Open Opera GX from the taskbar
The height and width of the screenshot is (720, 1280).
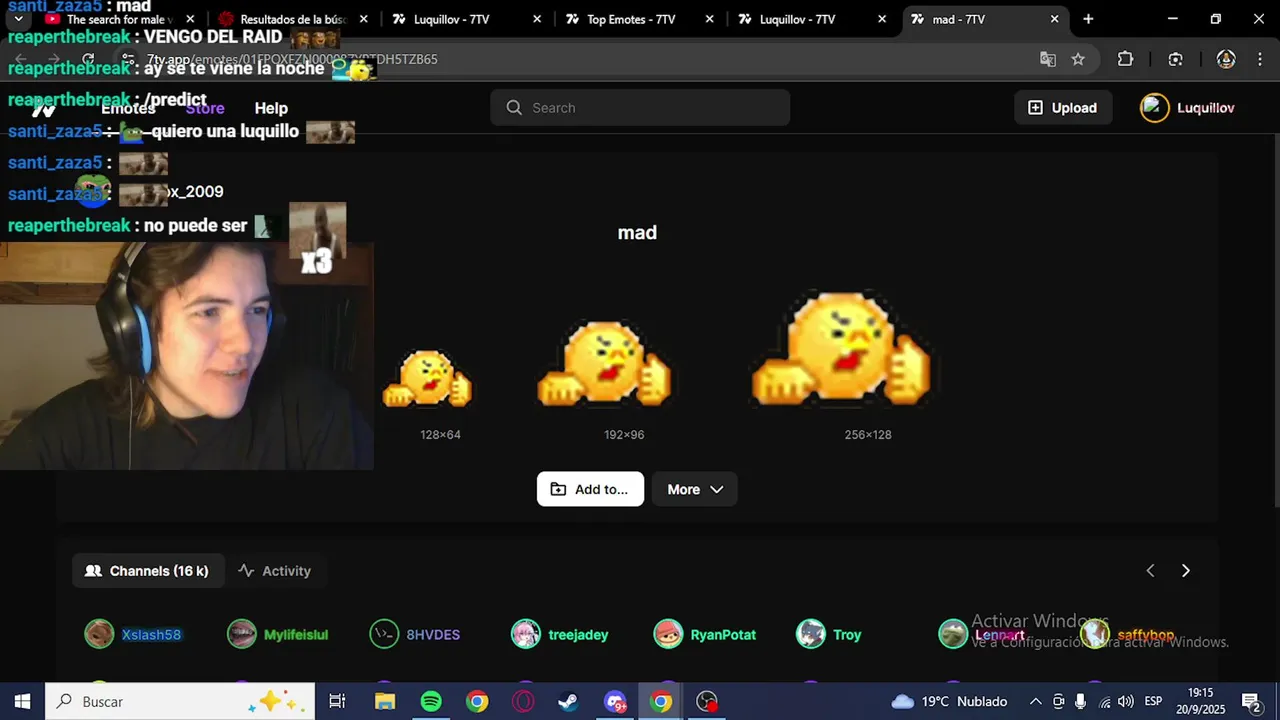pyautogui.click(x=523, y=702)
